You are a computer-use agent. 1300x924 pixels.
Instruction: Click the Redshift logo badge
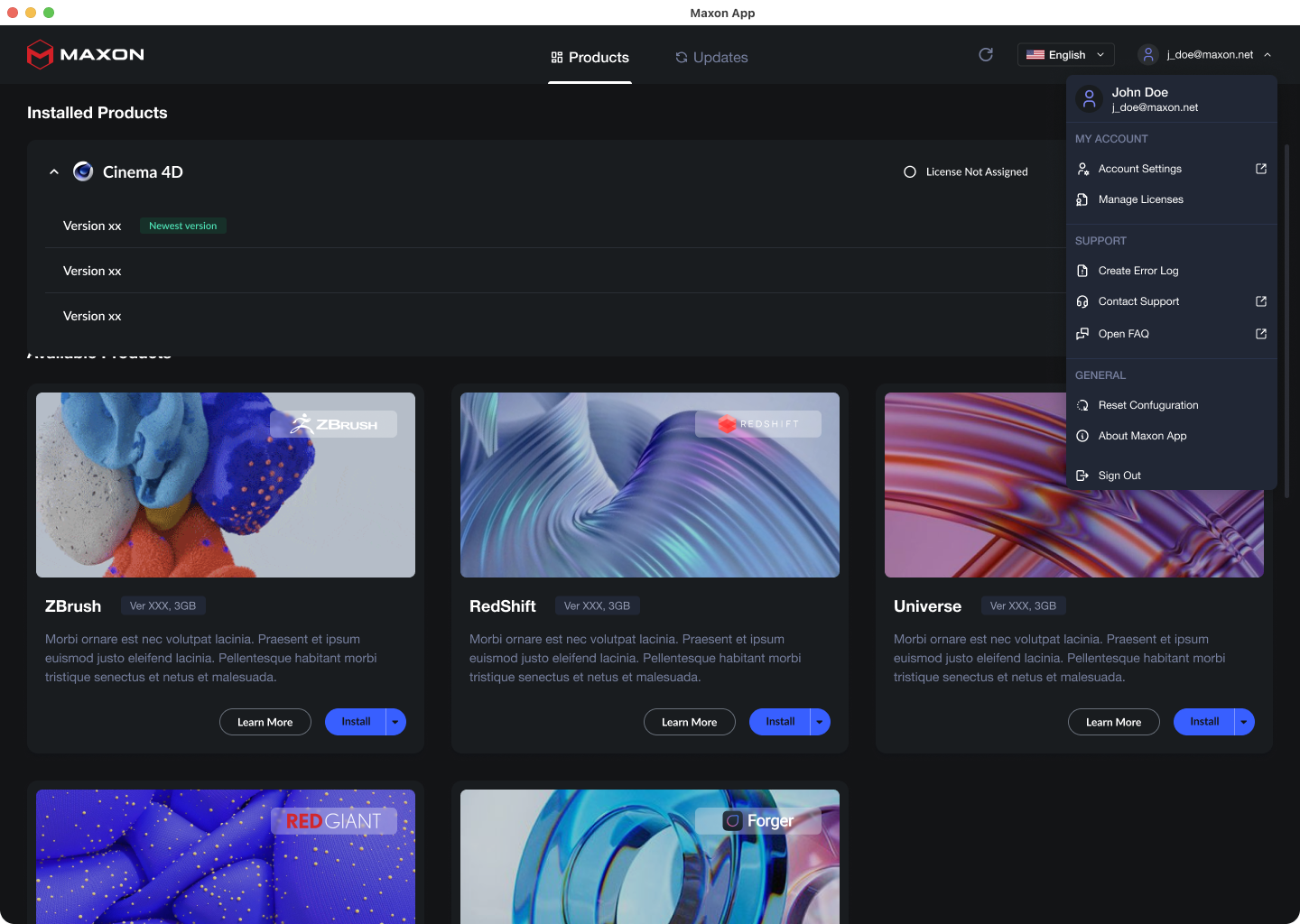pyautogui.click(x=758, y=424)
